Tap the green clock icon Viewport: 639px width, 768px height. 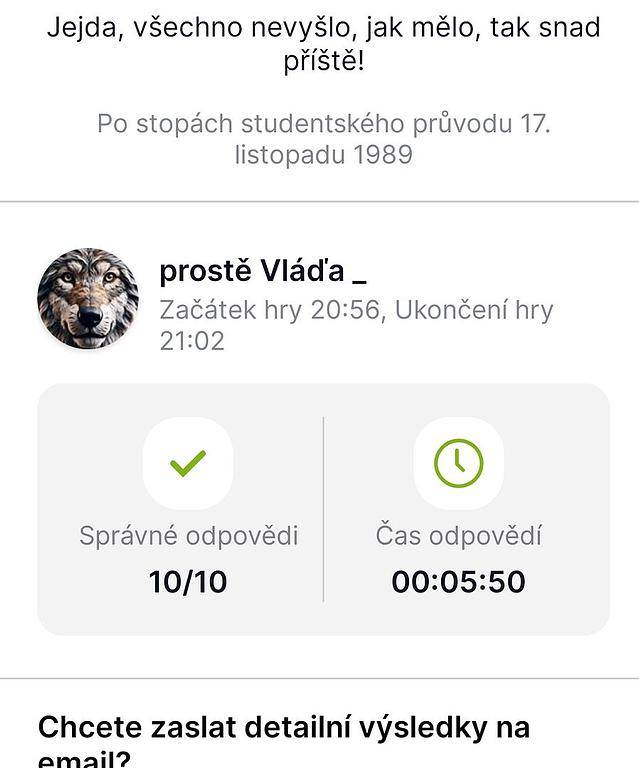click(x=458, y=463)
